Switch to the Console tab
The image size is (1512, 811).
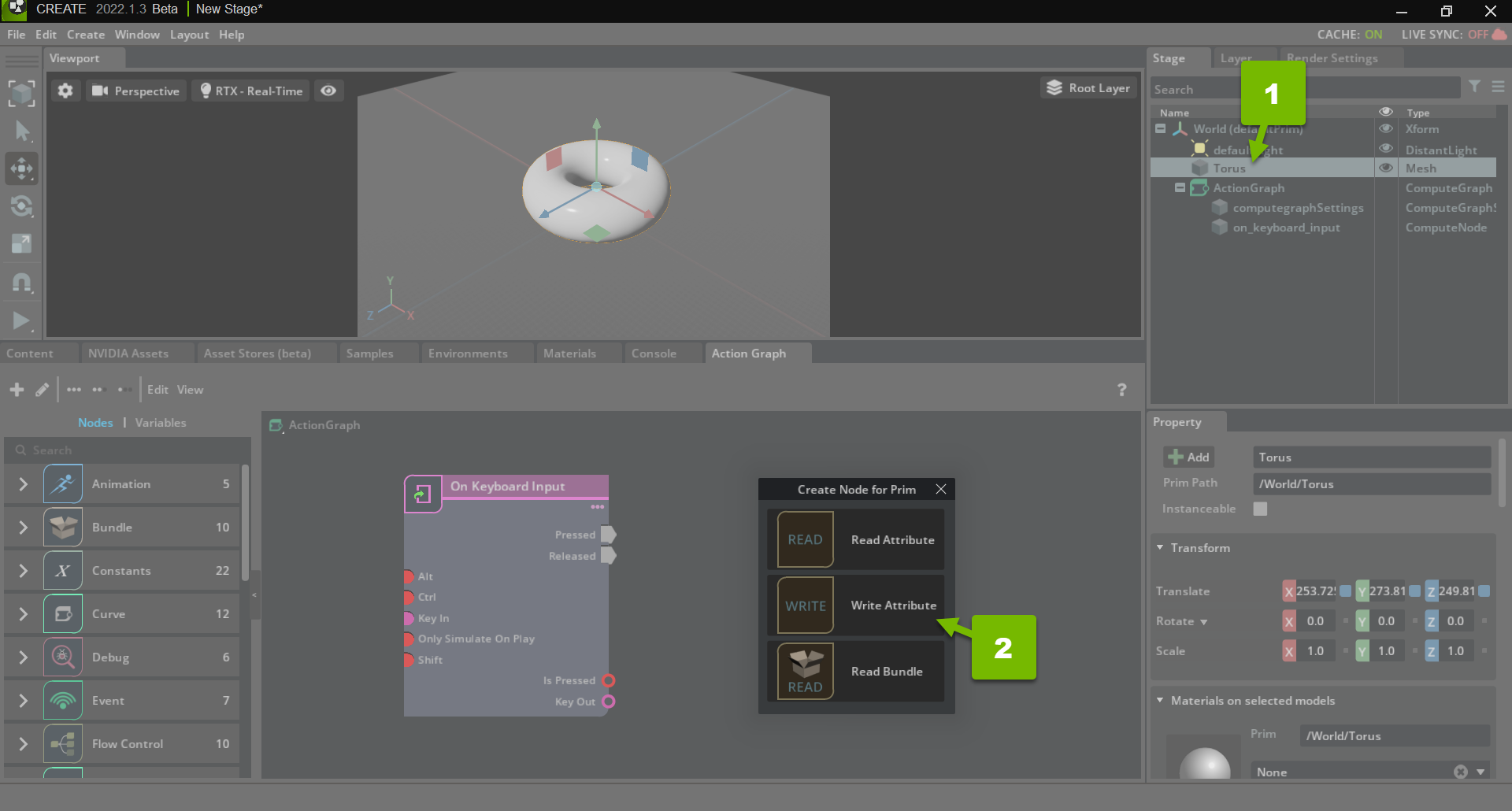point(654,353)
